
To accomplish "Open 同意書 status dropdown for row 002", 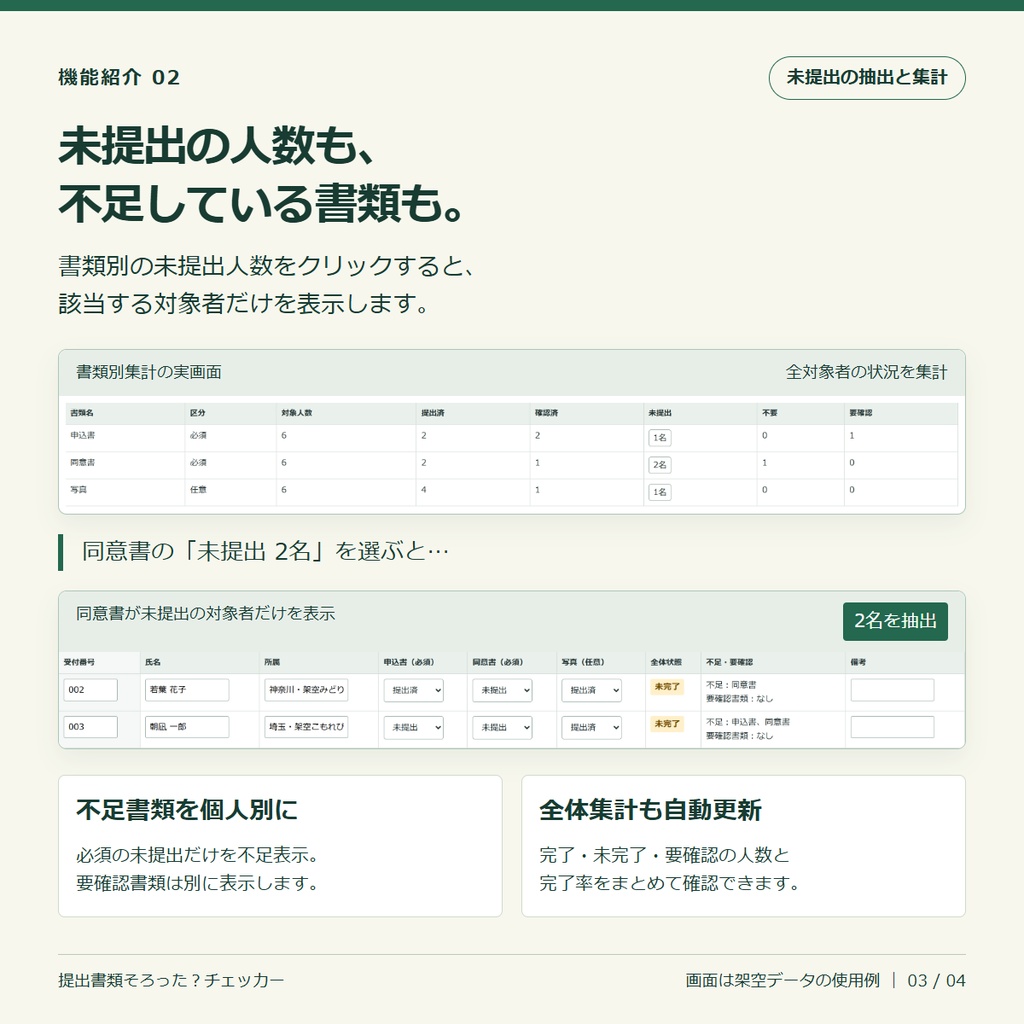I will coord(502,690).
